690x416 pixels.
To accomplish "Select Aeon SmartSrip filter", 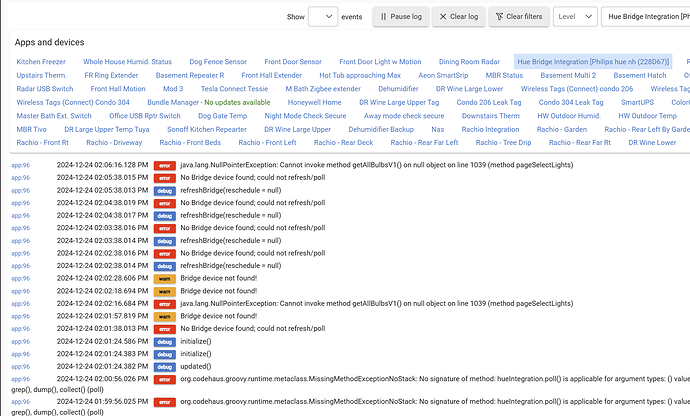I will point(443,76).
